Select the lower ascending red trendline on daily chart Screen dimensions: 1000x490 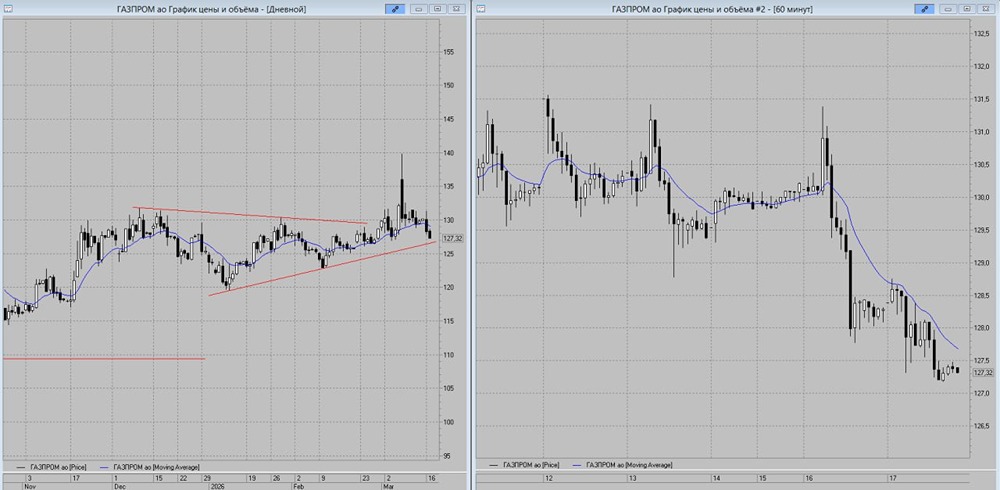tap(322, 268)
